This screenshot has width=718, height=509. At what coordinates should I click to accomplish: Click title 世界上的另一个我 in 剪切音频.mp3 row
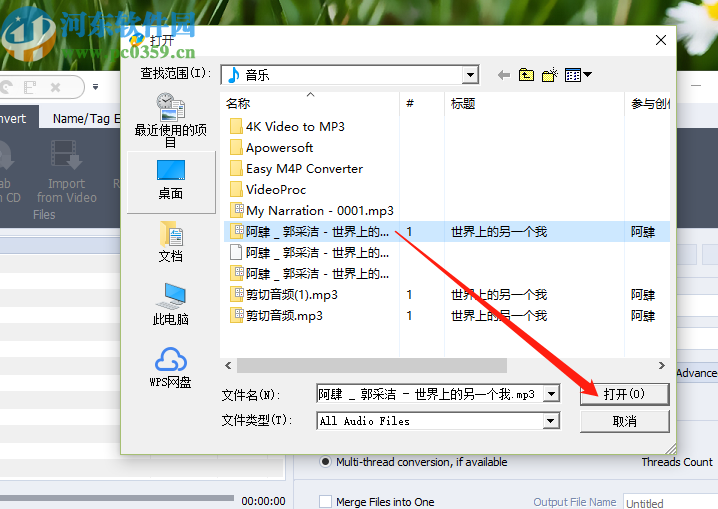pos(499,316)
